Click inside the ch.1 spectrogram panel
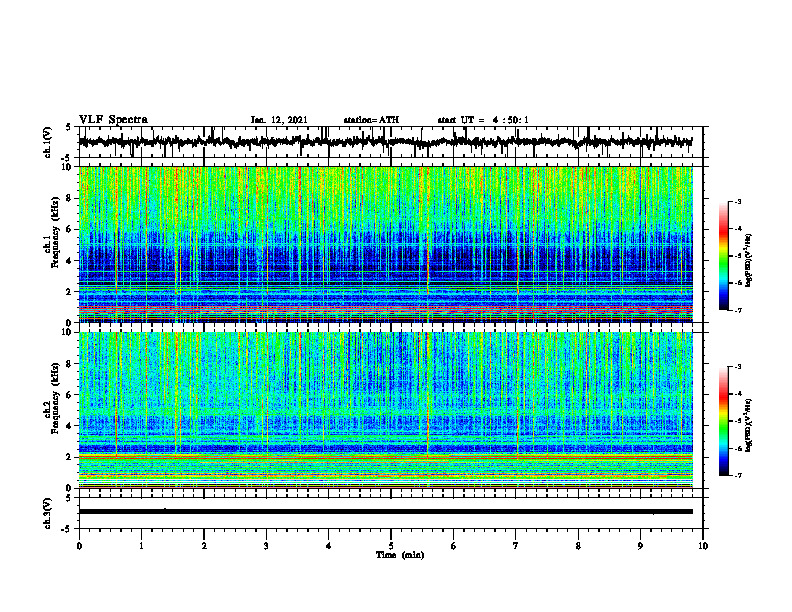This screenshot has height=612, width=792. [385, 244]
